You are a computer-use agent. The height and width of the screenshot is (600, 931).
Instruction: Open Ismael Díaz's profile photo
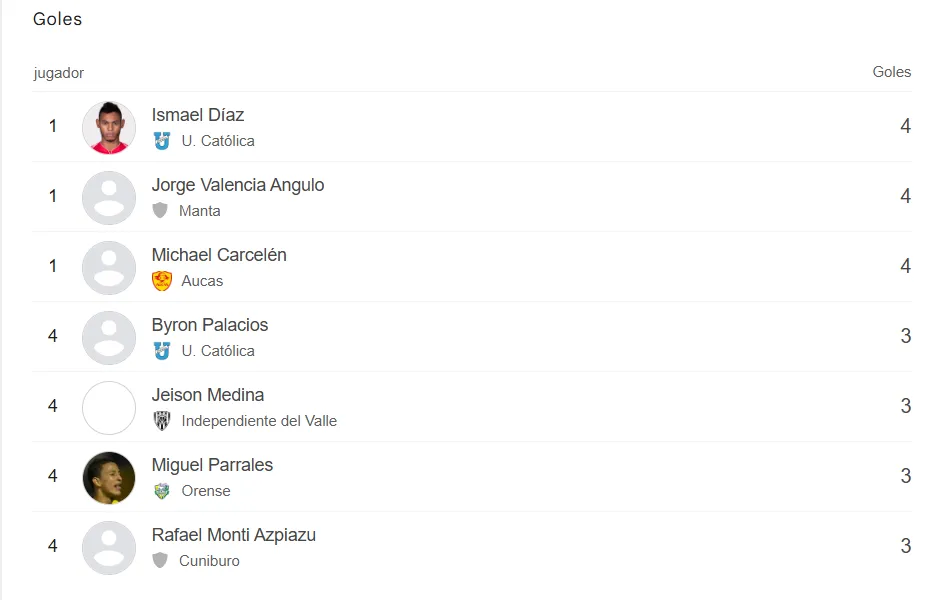click(x=109, y=127)
